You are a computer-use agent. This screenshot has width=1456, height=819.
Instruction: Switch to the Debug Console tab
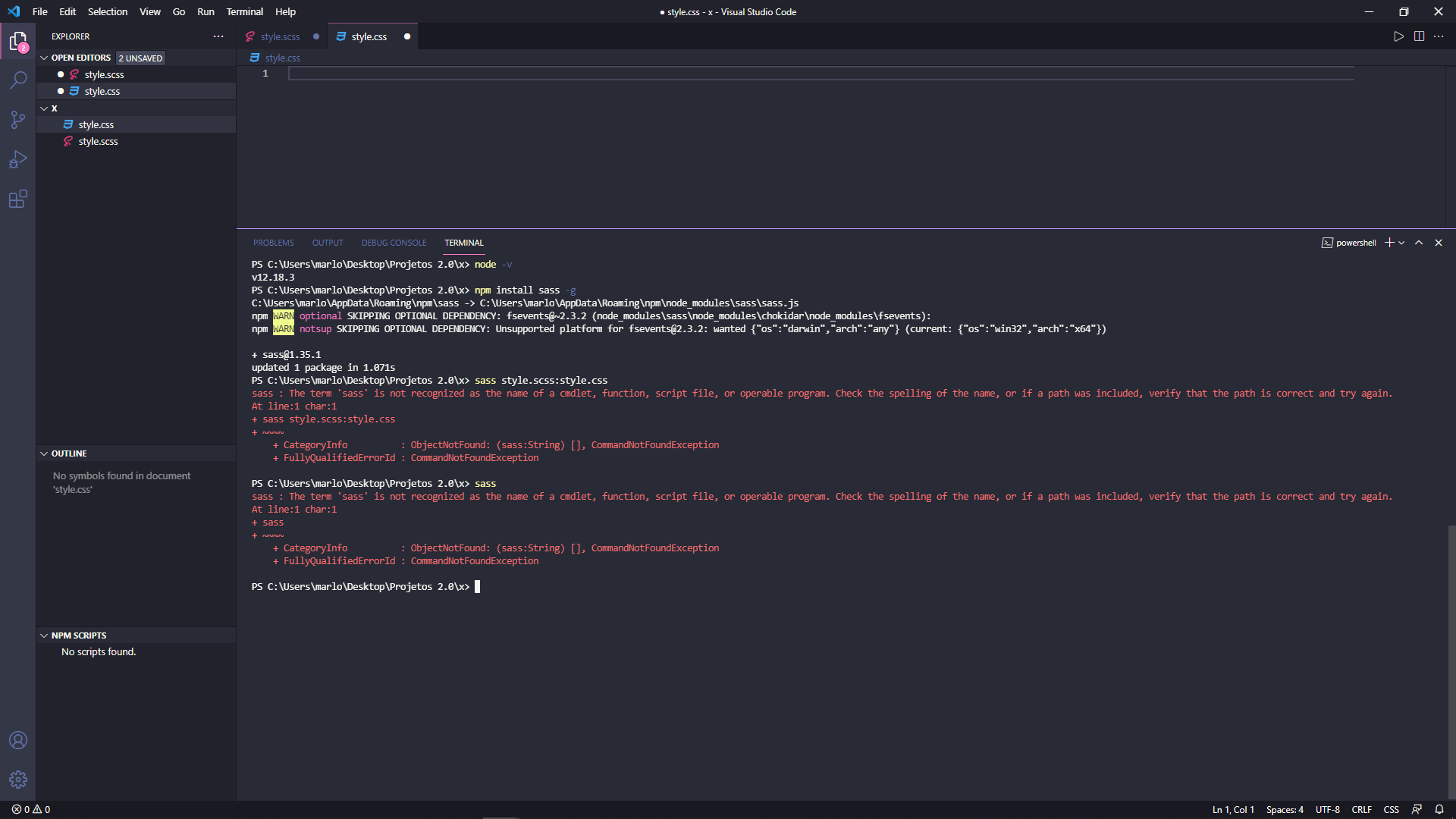tap(394, 243)
